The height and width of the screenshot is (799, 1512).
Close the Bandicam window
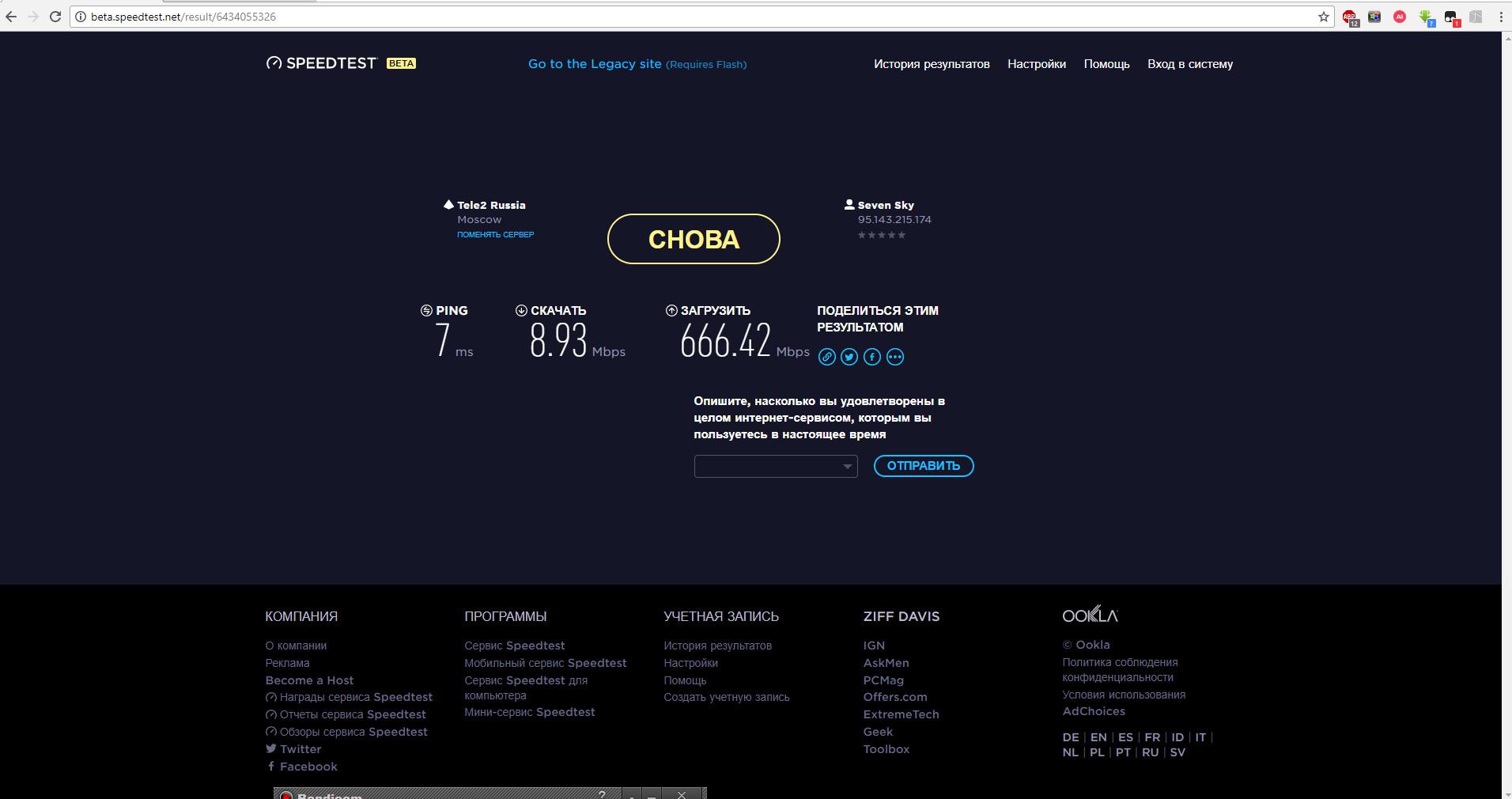click(x=682, y=794)
